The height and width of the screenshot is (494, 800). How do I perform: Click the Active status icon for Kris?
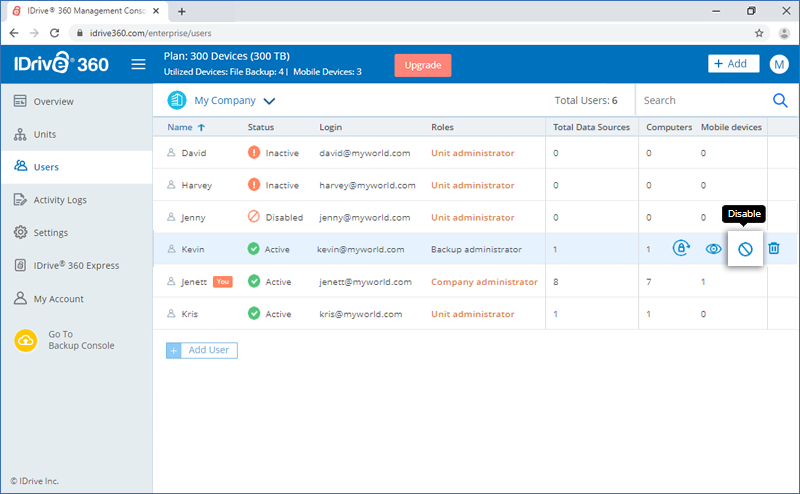(254, 313)
